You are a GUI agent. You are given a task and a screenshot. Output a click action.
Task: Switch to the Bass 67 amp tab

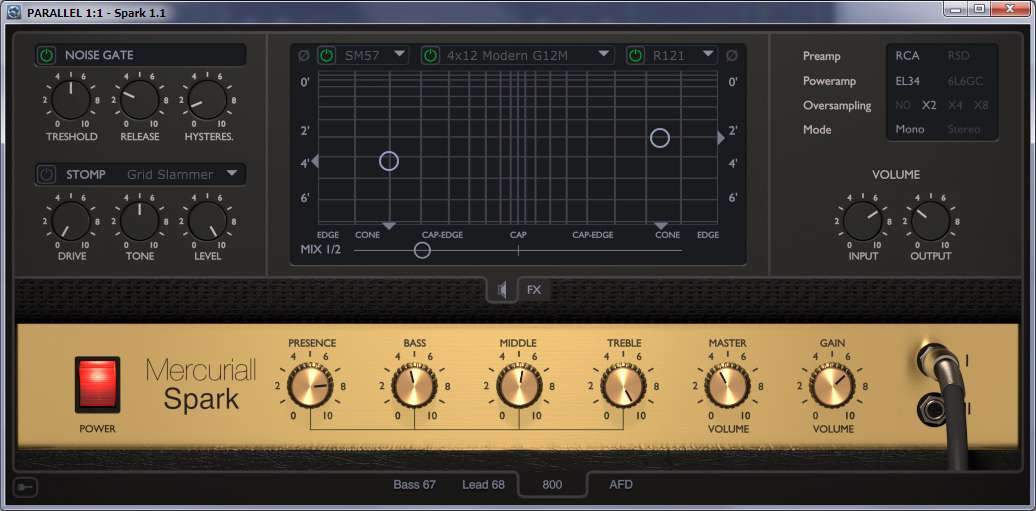point(414,485)
